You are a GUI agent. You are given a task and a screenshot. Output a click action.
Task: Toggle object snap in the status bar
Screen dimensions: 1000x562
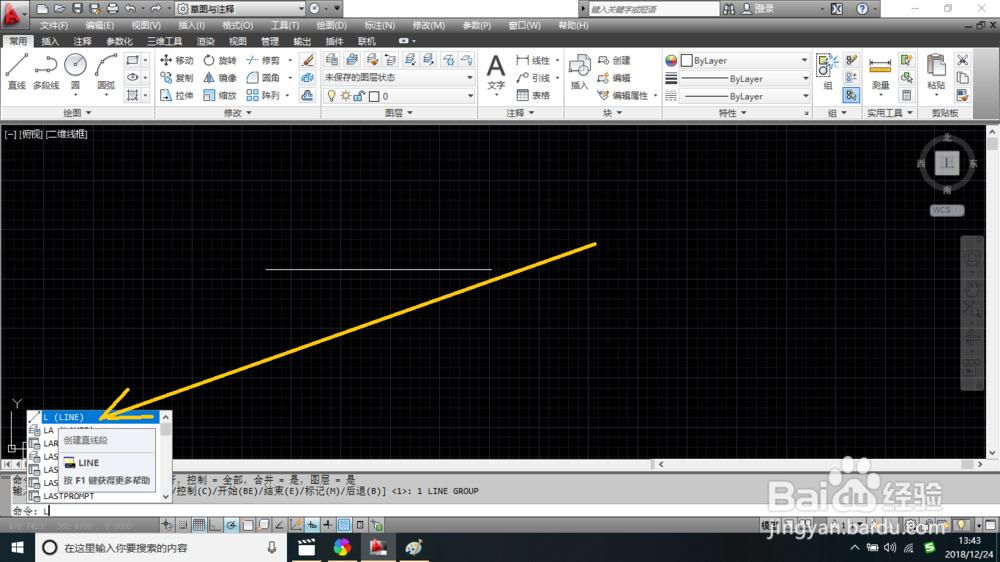point(247,525)
